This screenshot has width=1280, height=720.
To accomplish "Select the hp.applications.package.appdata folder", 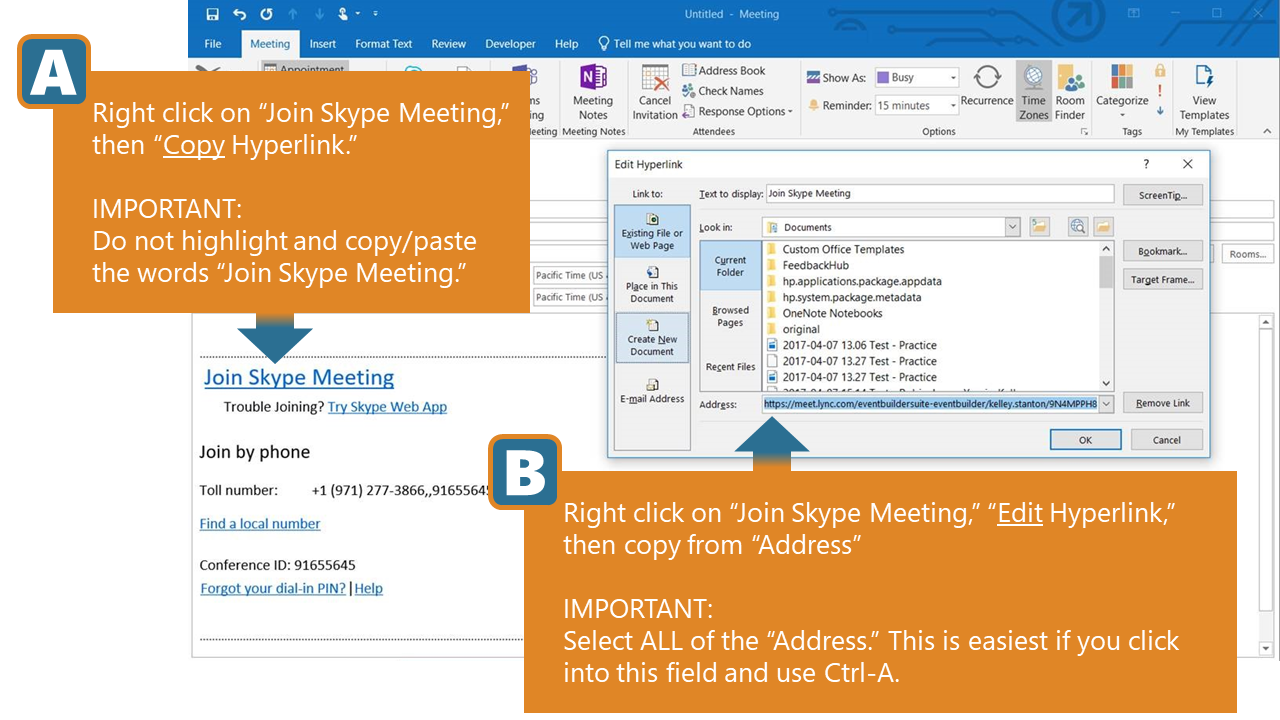I will [x=852, y=281].
